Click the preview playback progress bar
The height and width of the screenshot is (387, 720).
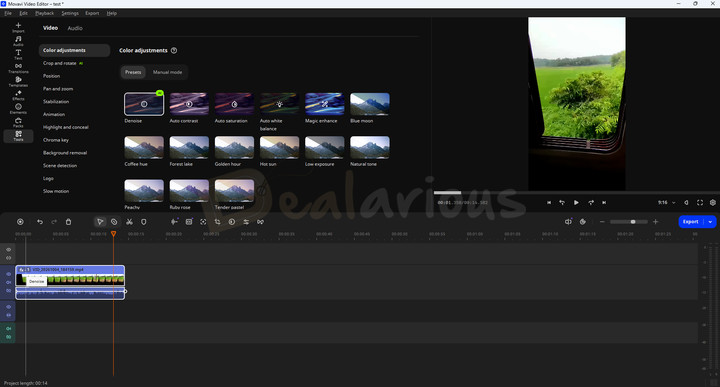click(576, 193)
